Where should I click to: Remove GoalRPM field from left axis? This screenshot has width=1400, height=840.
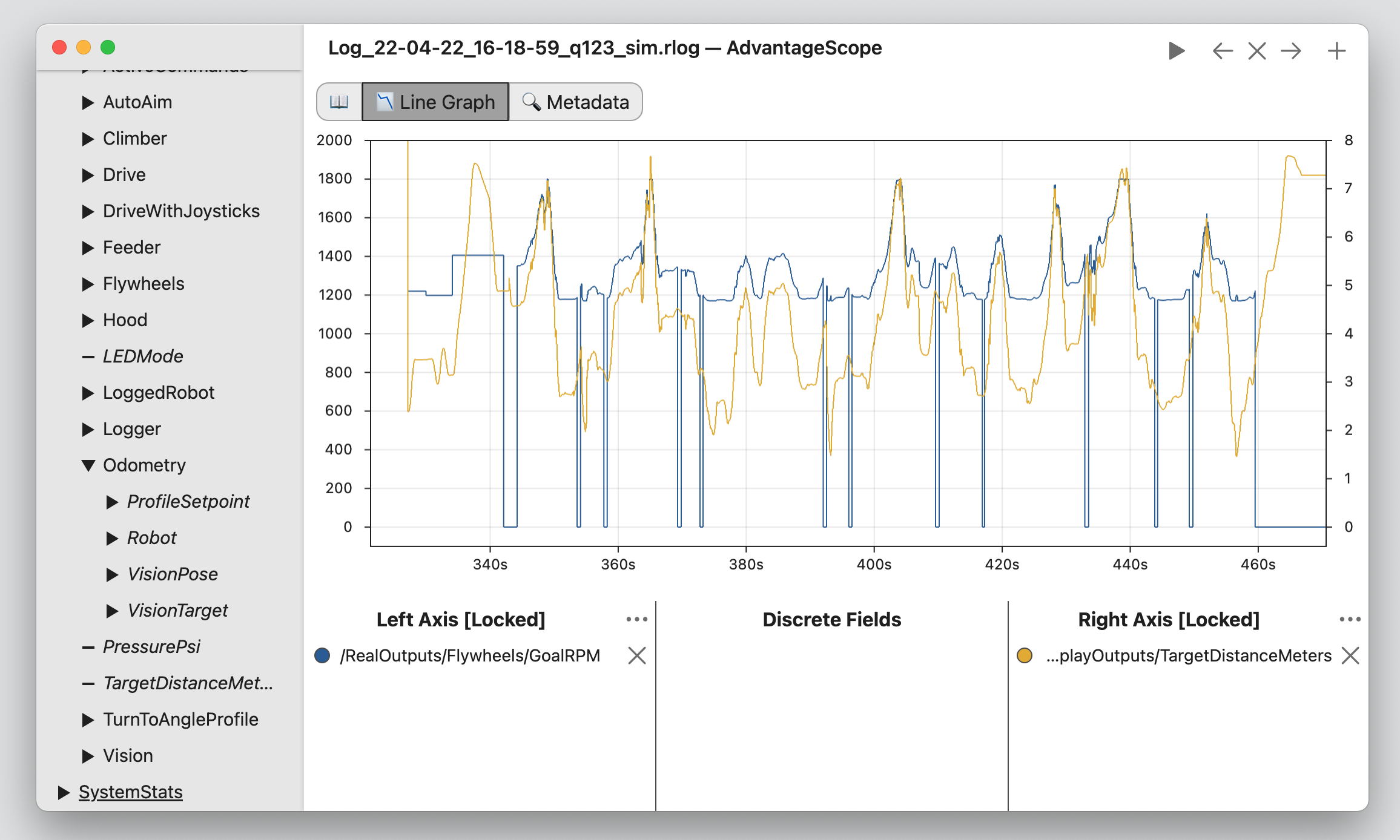click(637, 655)
